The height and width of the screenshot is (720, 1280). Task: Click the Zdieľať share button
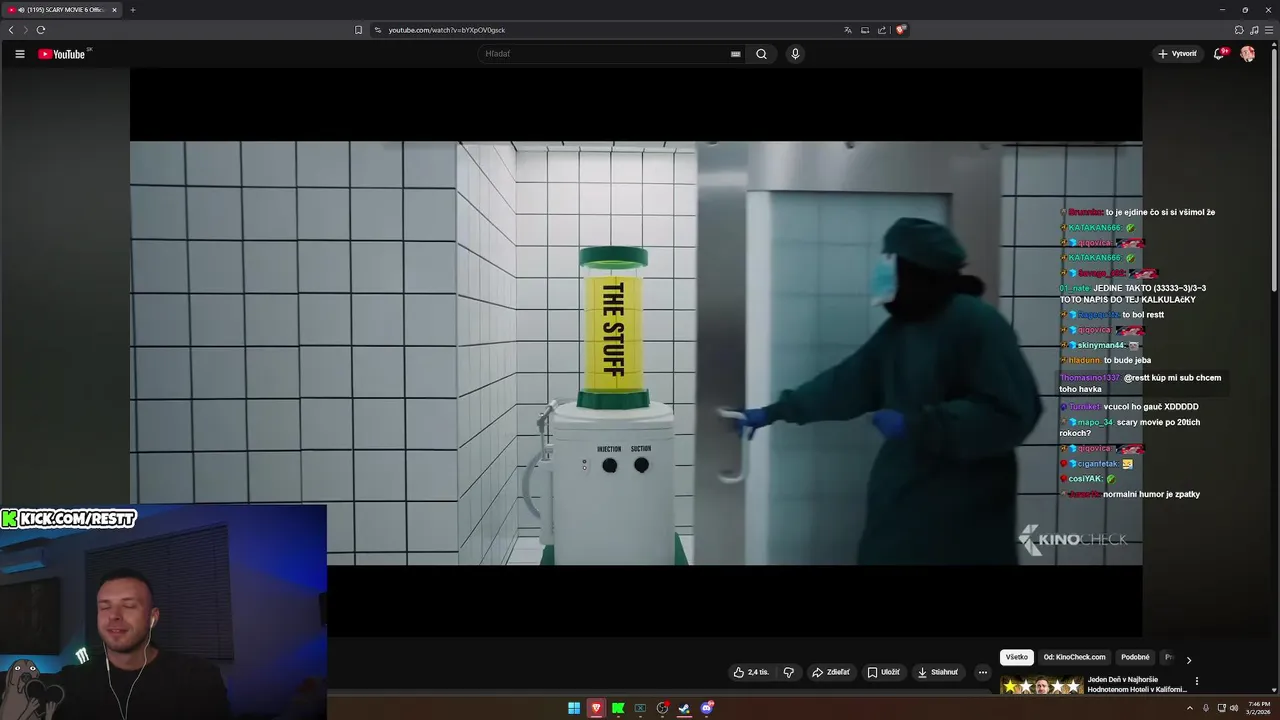(831, 672)
